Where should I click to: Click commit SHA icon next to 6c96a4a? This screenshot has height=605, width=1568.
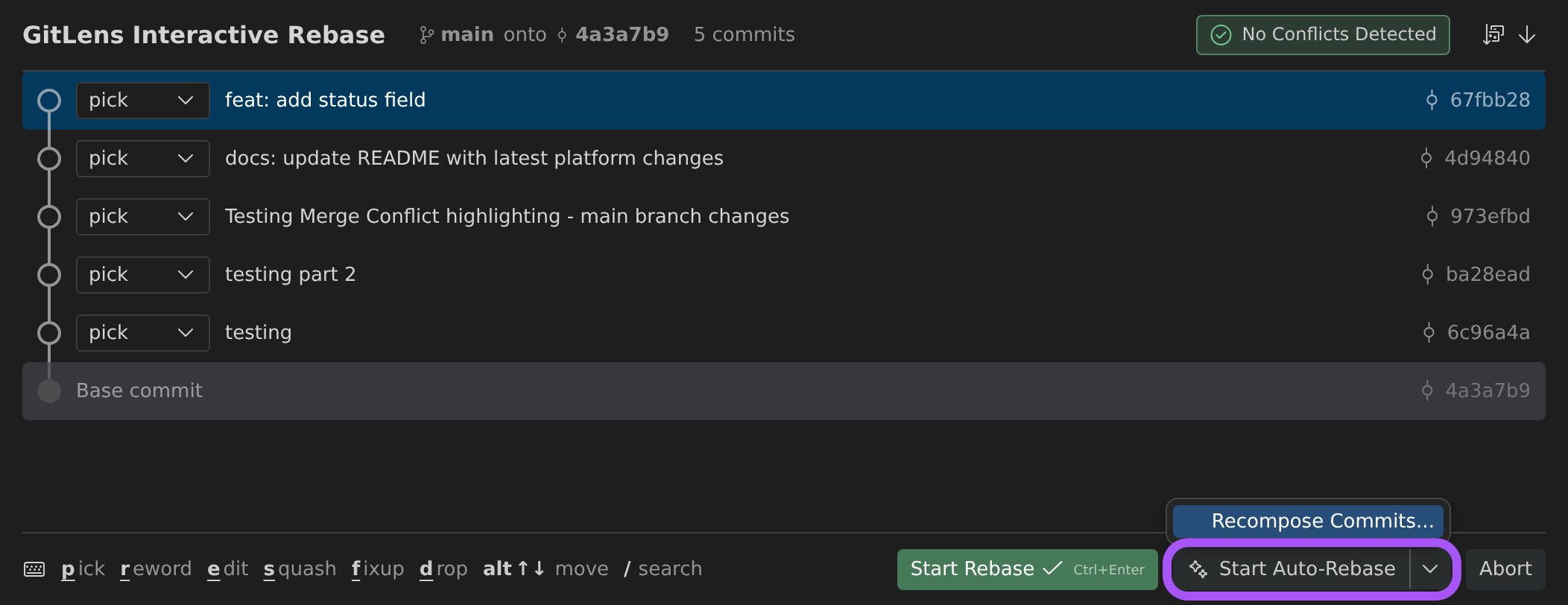point(1429,332)
